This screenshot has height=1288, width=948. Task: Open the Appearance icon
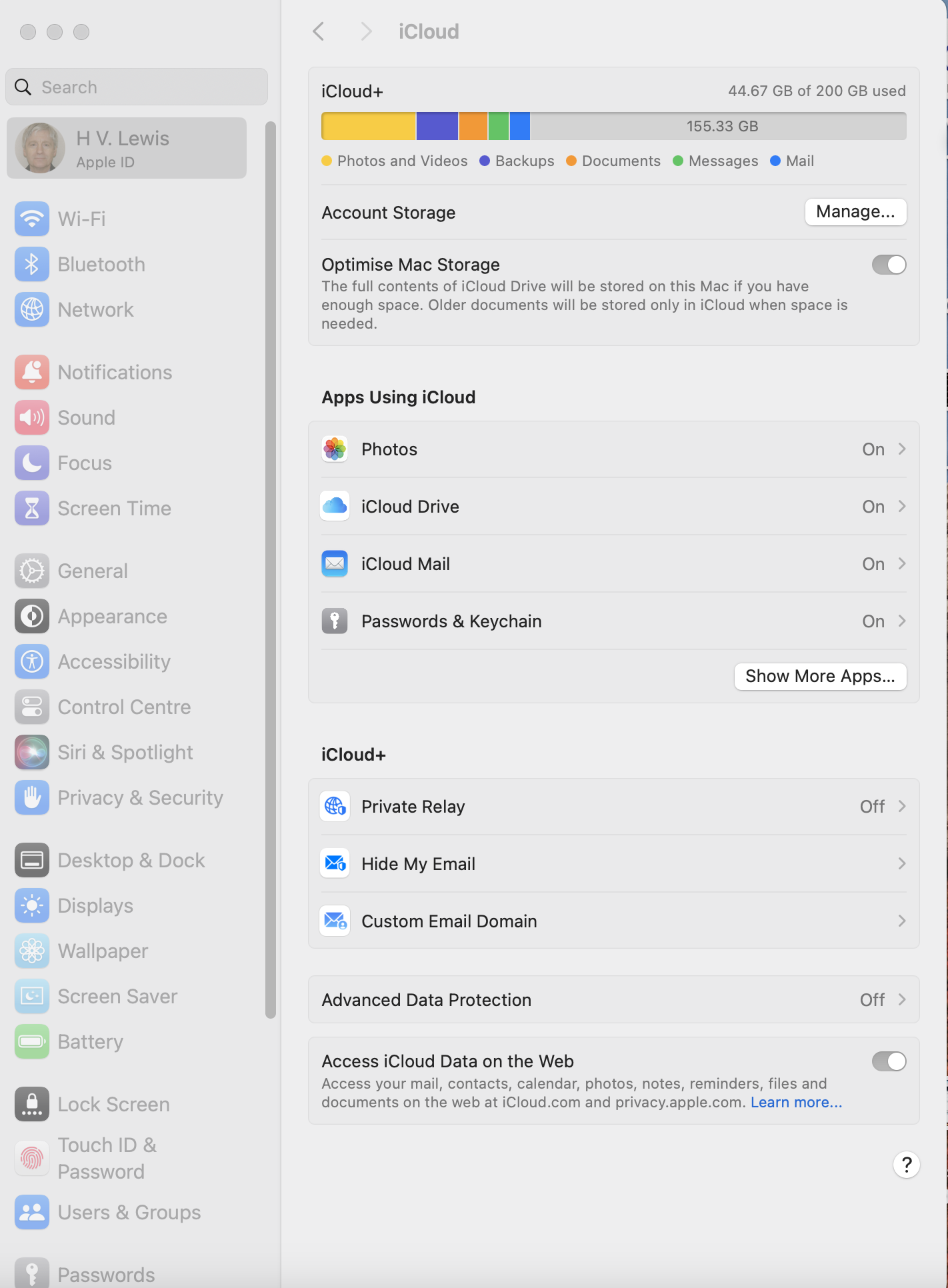32,616
